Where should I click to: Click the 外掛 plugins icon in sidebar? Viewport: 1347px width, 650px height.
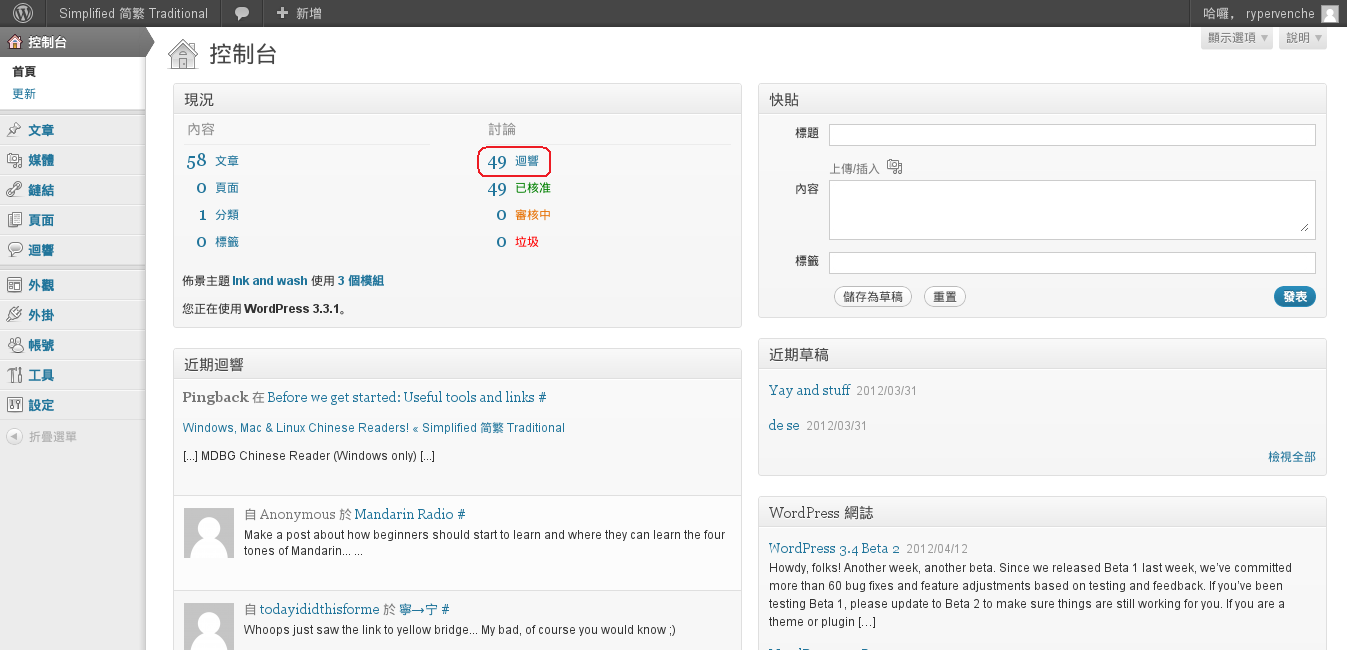(15, 315)
